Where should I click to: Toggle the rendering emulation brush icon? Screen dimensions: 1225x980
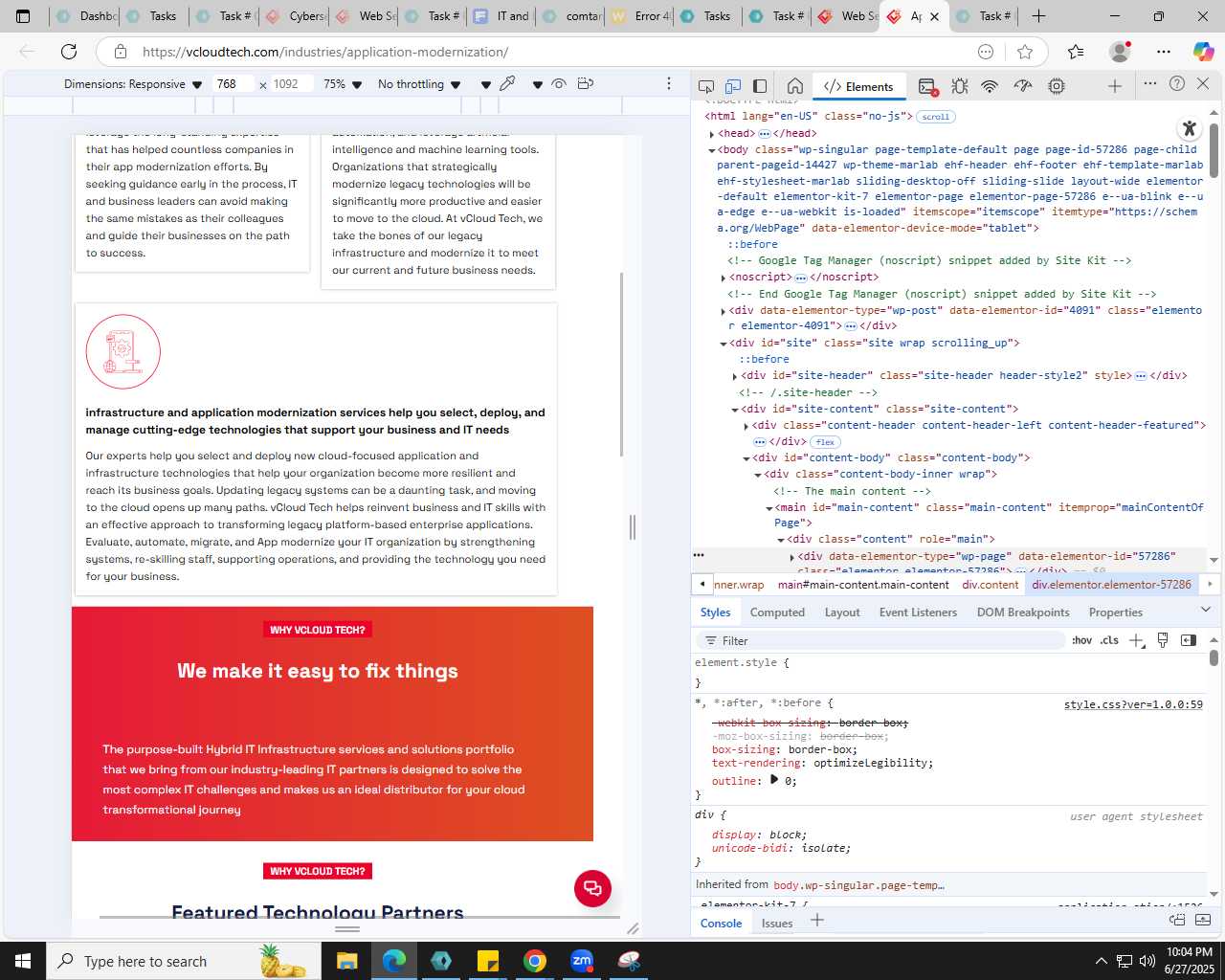pyautogui.click(x=1163, y=640)
